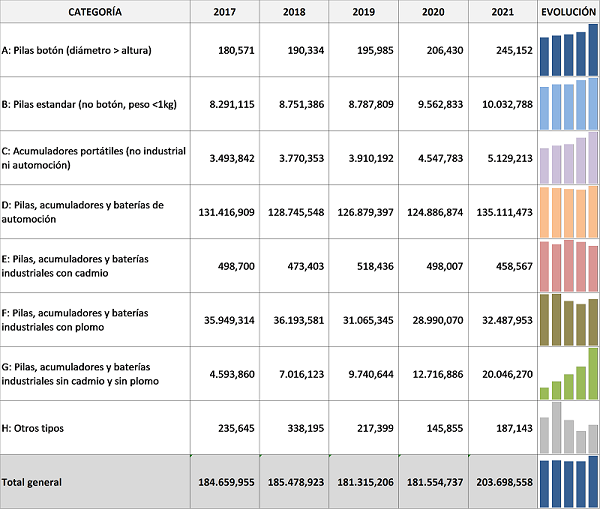The width and height of the screenshot is (600, 509).
Task: Select the 2021 column header
Action: pyautogui.click(x=502, y=12)
